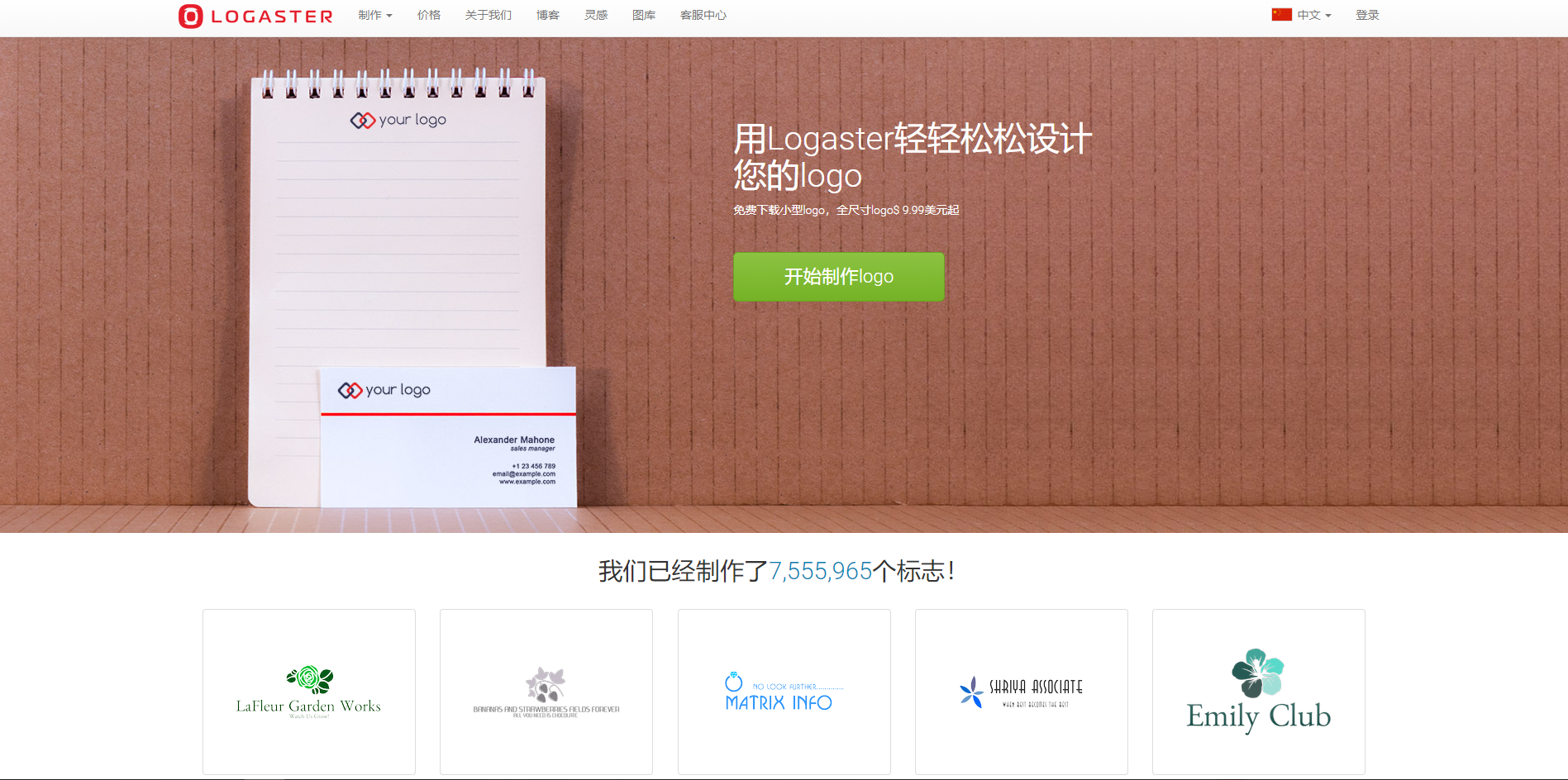The image size is (1568, 780).
Task: Open the 价格 menu item
Action: (429, 15)
